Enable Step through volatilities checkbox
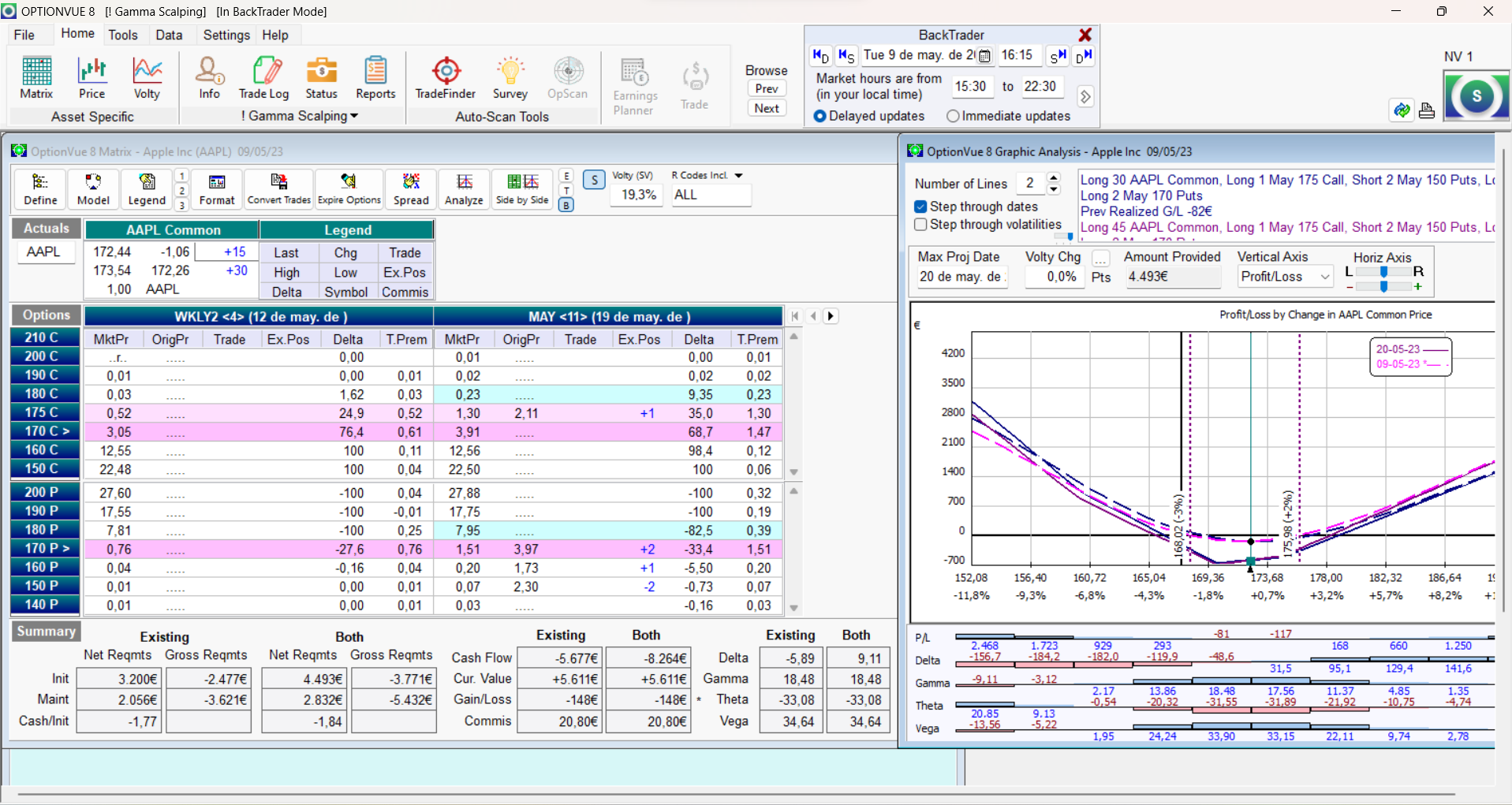Viewport: 1512px width, 805px height. click(x=920, y=225)
